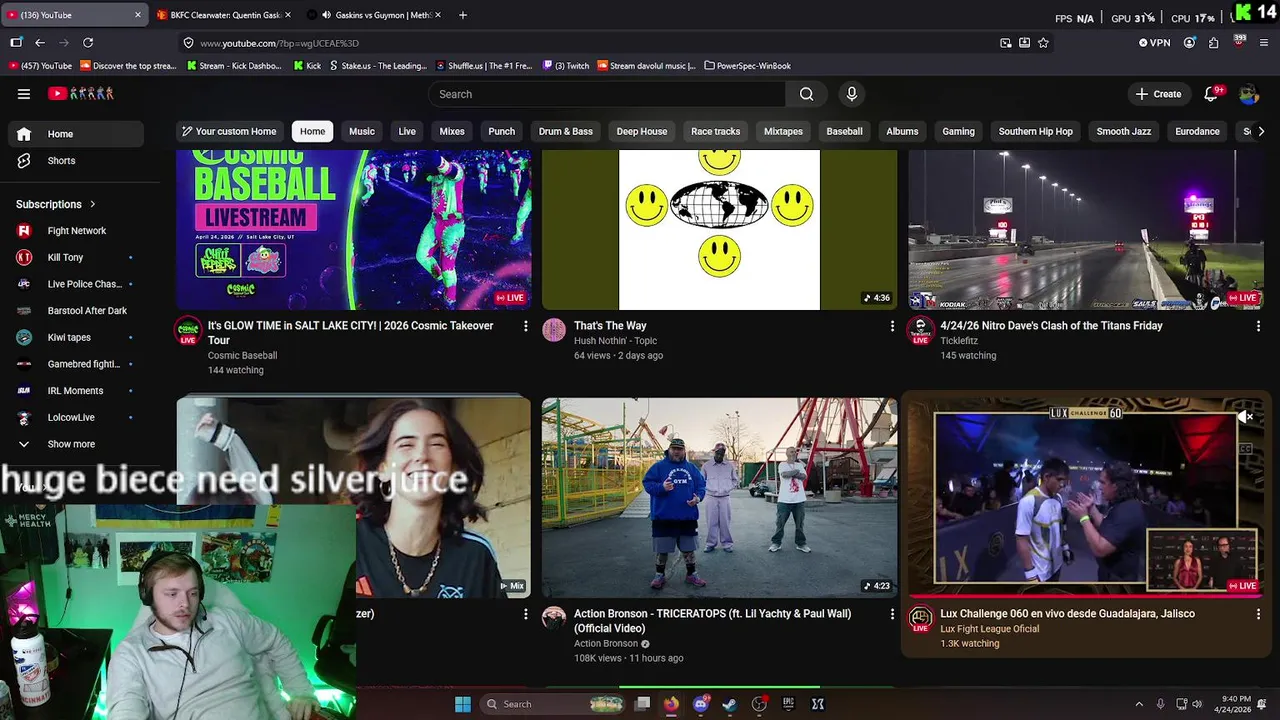
Task: Click in the YouTube search field
Action: pos(607,94)
